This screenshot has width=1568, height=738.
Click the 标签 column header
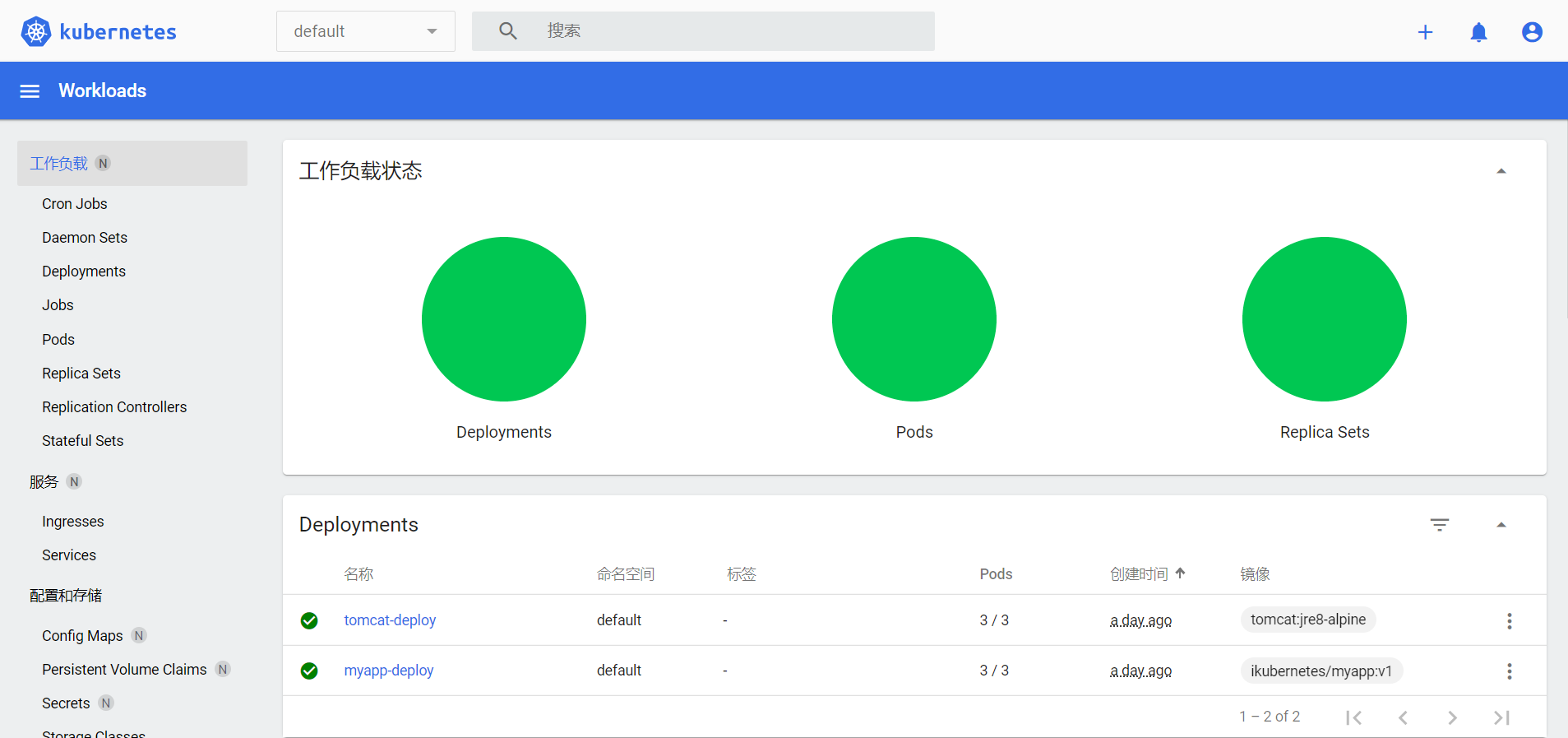coord(742,574)
